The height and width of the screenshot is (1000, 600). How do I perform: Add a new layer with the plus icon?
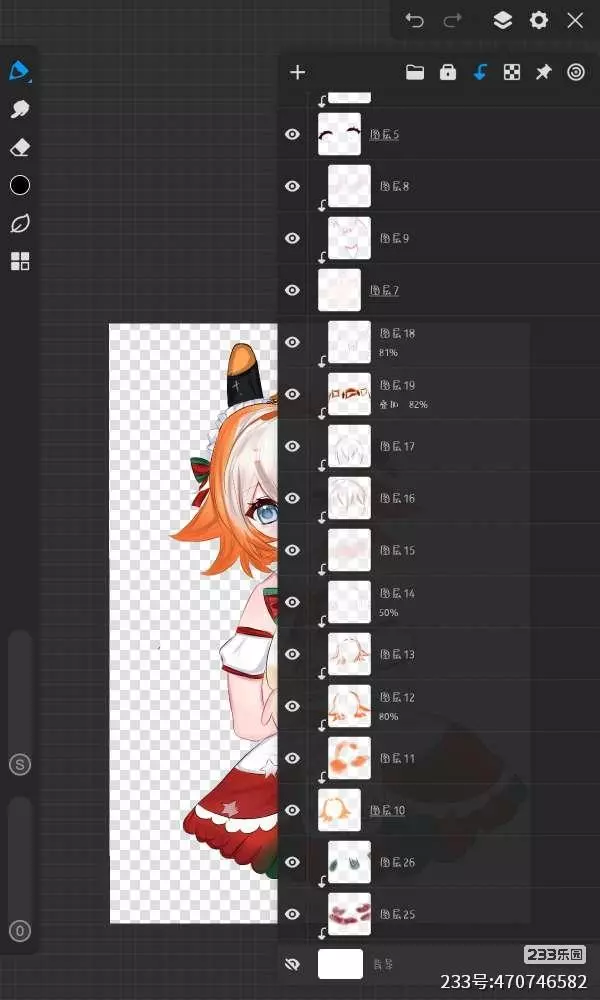tap(298, 72)
